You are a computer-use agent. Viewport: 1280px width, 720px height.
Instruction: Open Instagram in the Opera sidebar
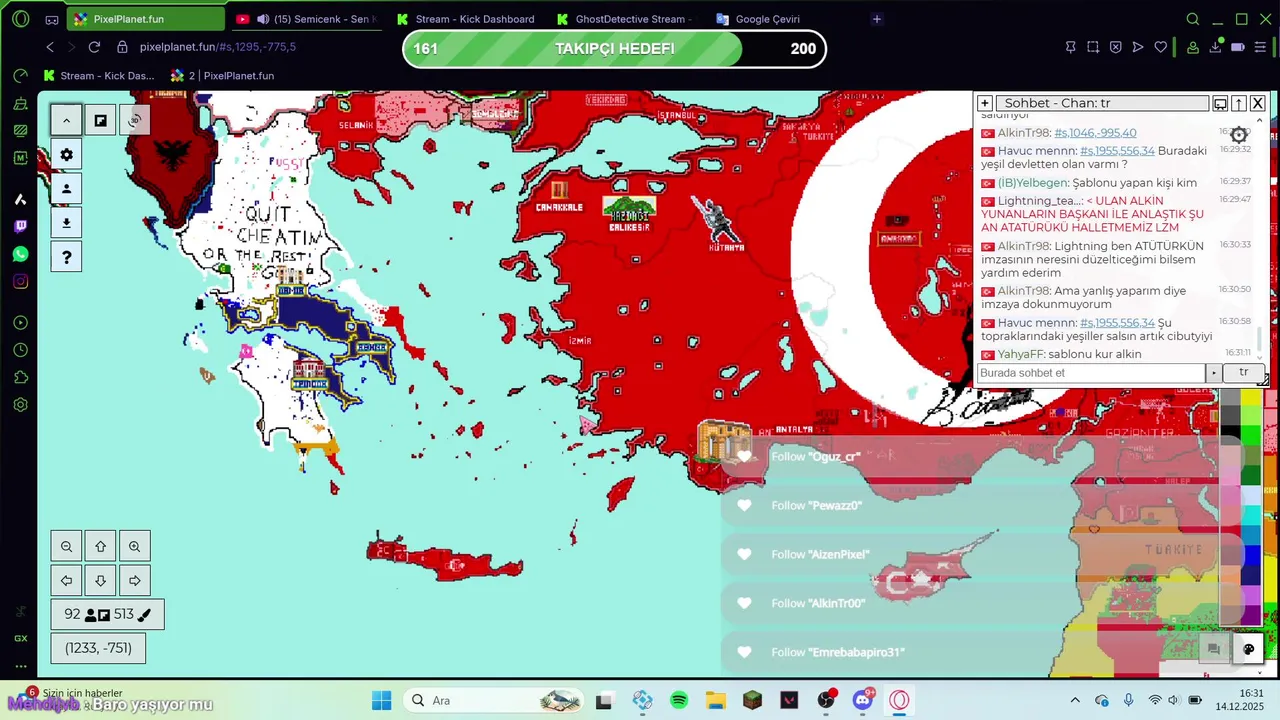(20, 282)
